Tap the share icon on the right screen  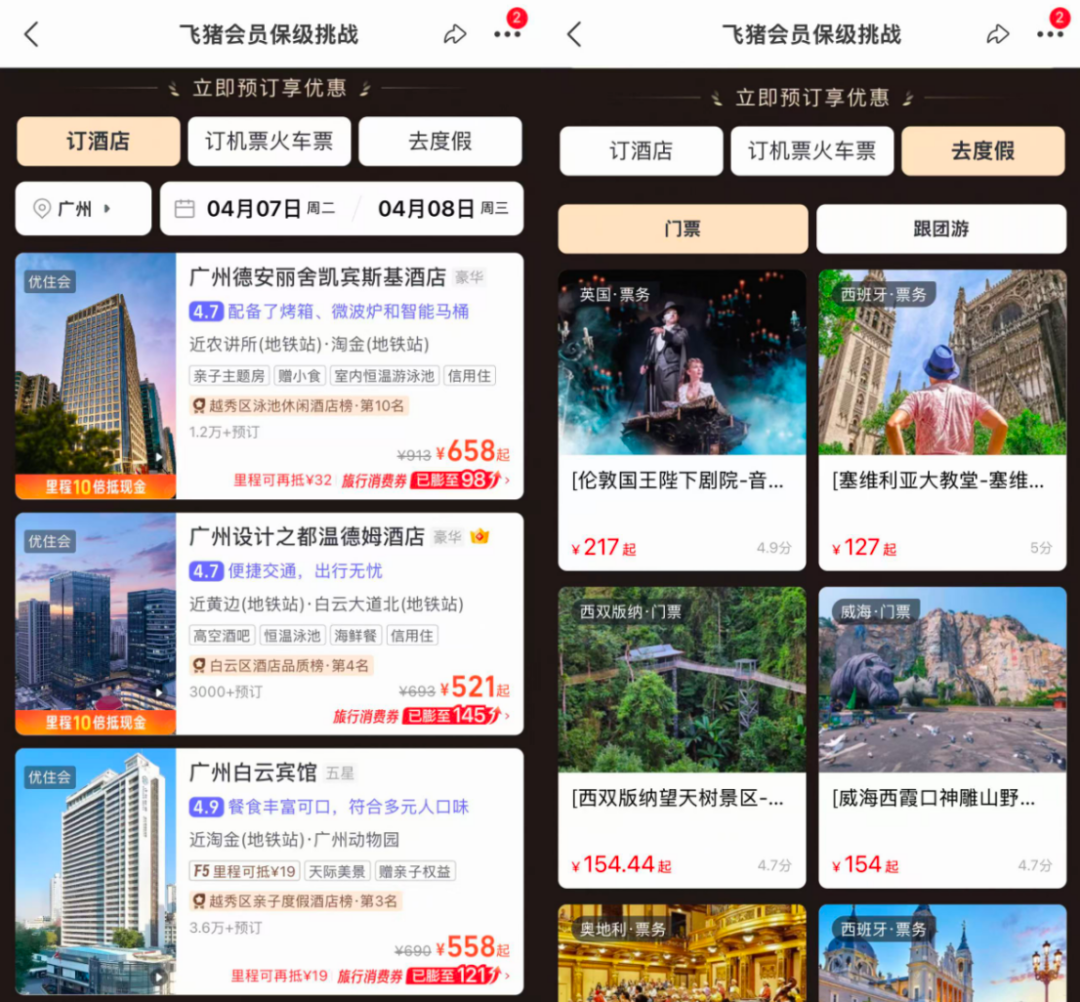(997, 33)
